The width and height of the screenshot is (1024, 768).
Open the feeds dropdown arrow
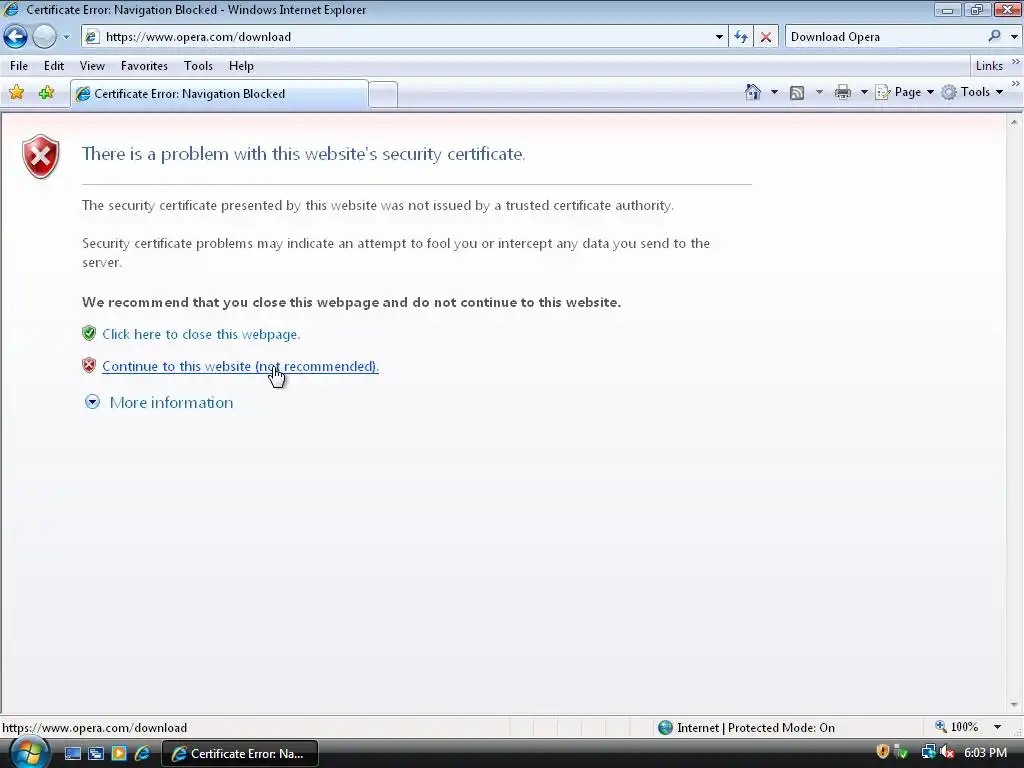point(819,92)
